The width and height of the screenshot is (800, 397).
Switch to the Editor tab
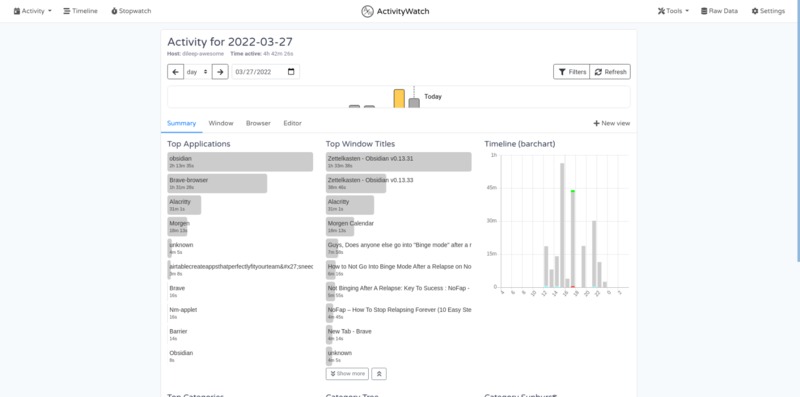(292, 123)
